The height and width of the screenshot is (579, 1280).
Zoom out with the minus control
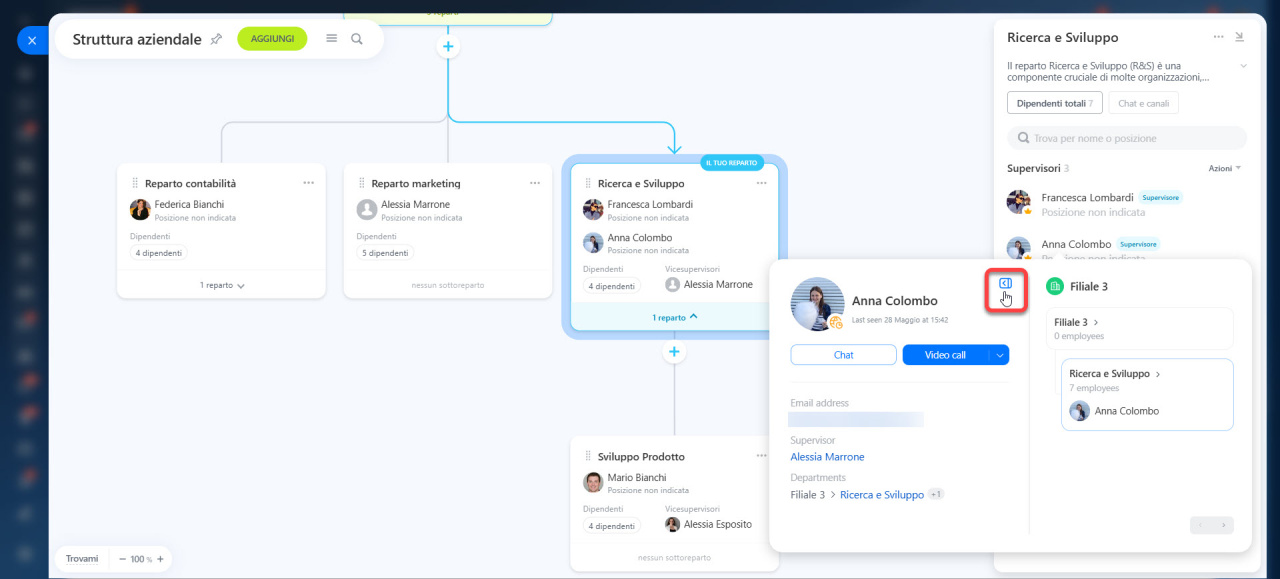click(x=123, y=559)
